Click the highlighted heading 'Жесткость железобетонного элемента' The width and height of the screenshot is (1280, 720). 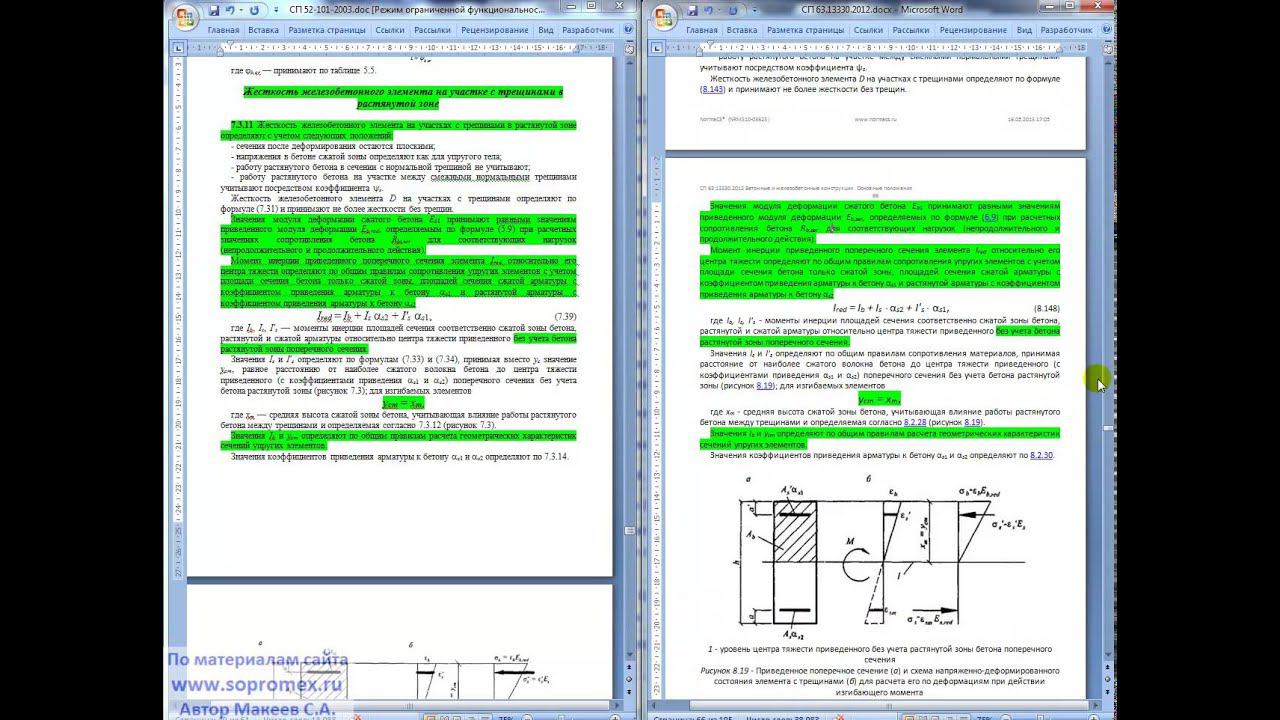coord(403,97)
